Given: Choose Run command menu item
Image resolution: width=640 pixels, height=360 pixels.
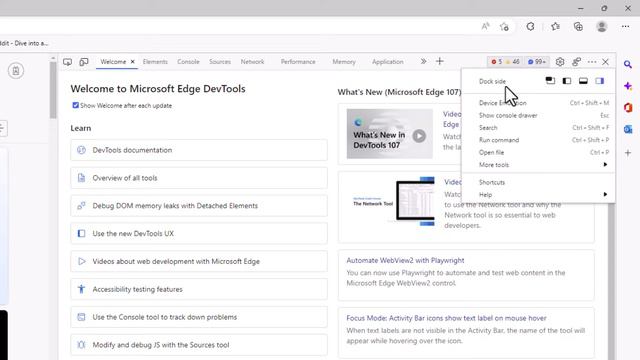Looking at the screenshot, I should point(538,140).
